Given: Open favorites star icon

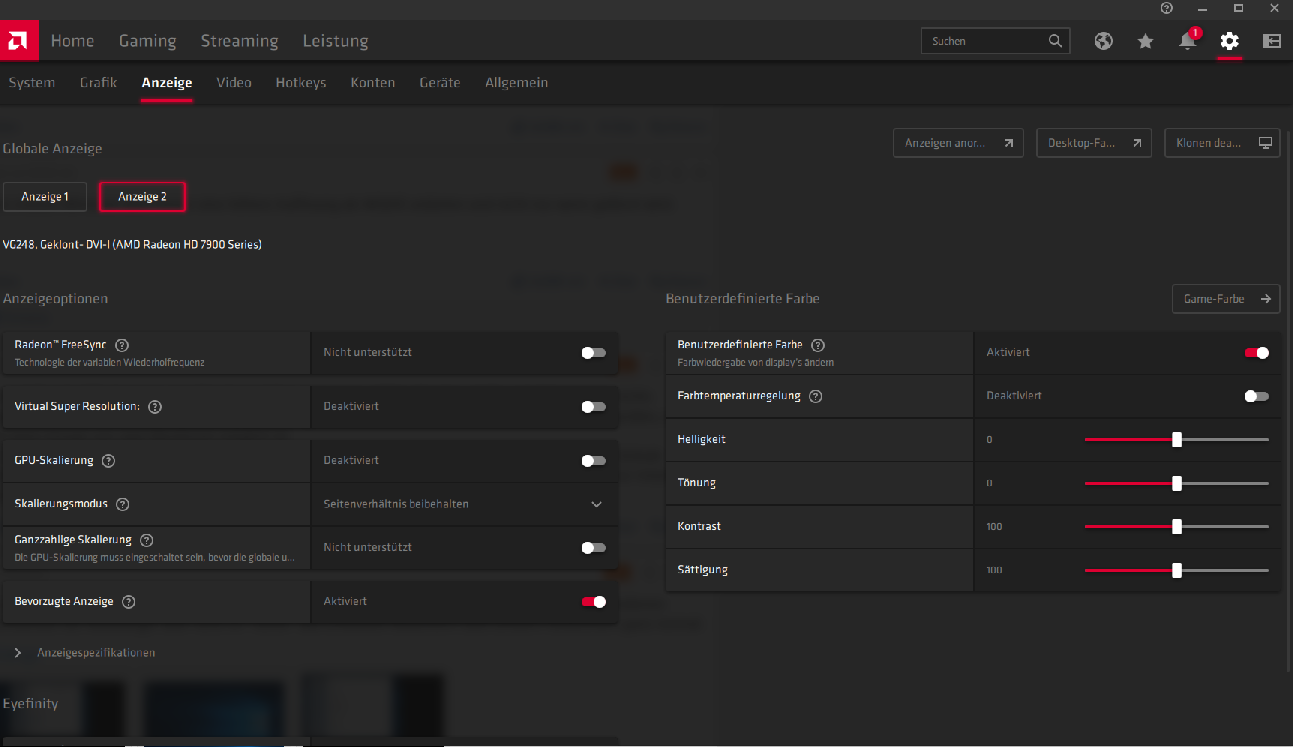Looking at the screenshot, I should 1145,41.
